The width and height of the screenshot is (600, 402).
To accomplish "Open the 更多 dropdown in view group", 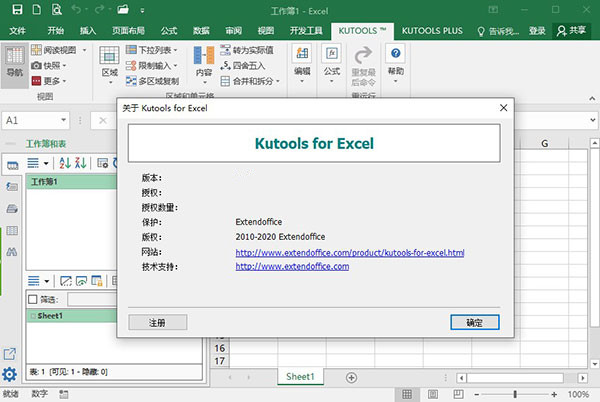I will click(x=53, y=81).
